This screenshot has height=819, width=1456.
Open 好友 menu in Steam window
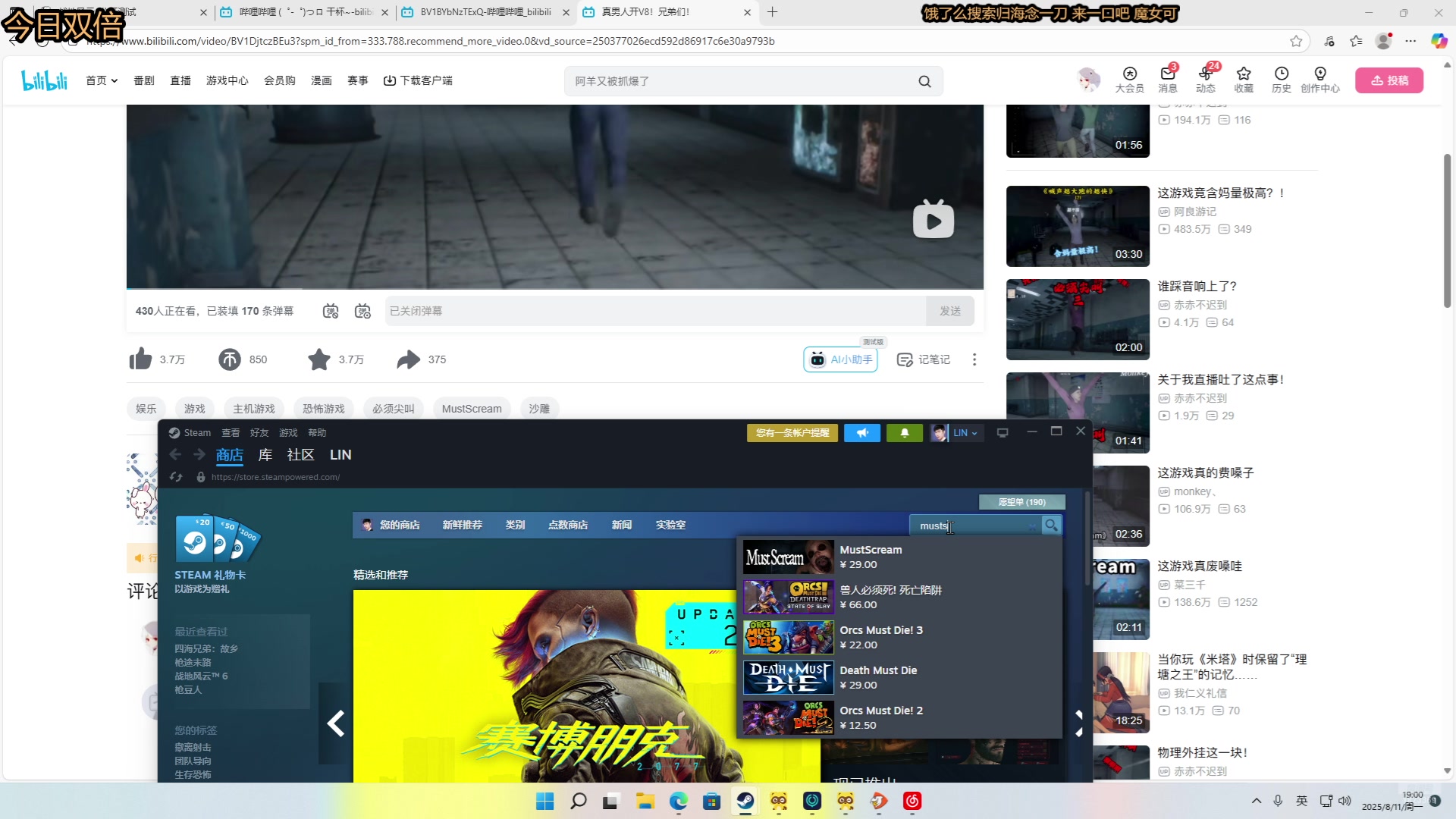[259, 433]
